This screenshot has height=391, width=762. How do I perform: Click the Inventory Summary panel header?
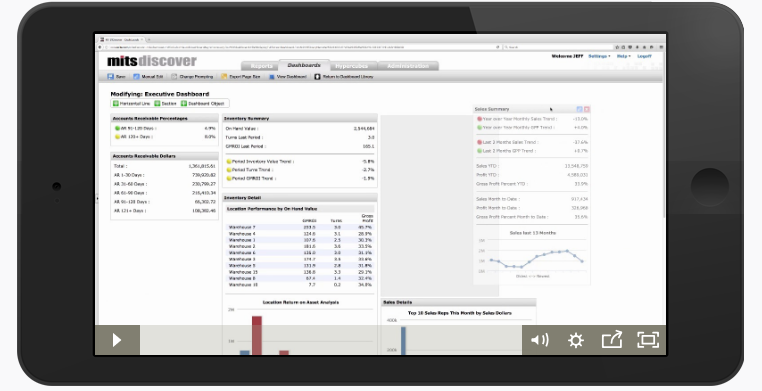(300, 118)
